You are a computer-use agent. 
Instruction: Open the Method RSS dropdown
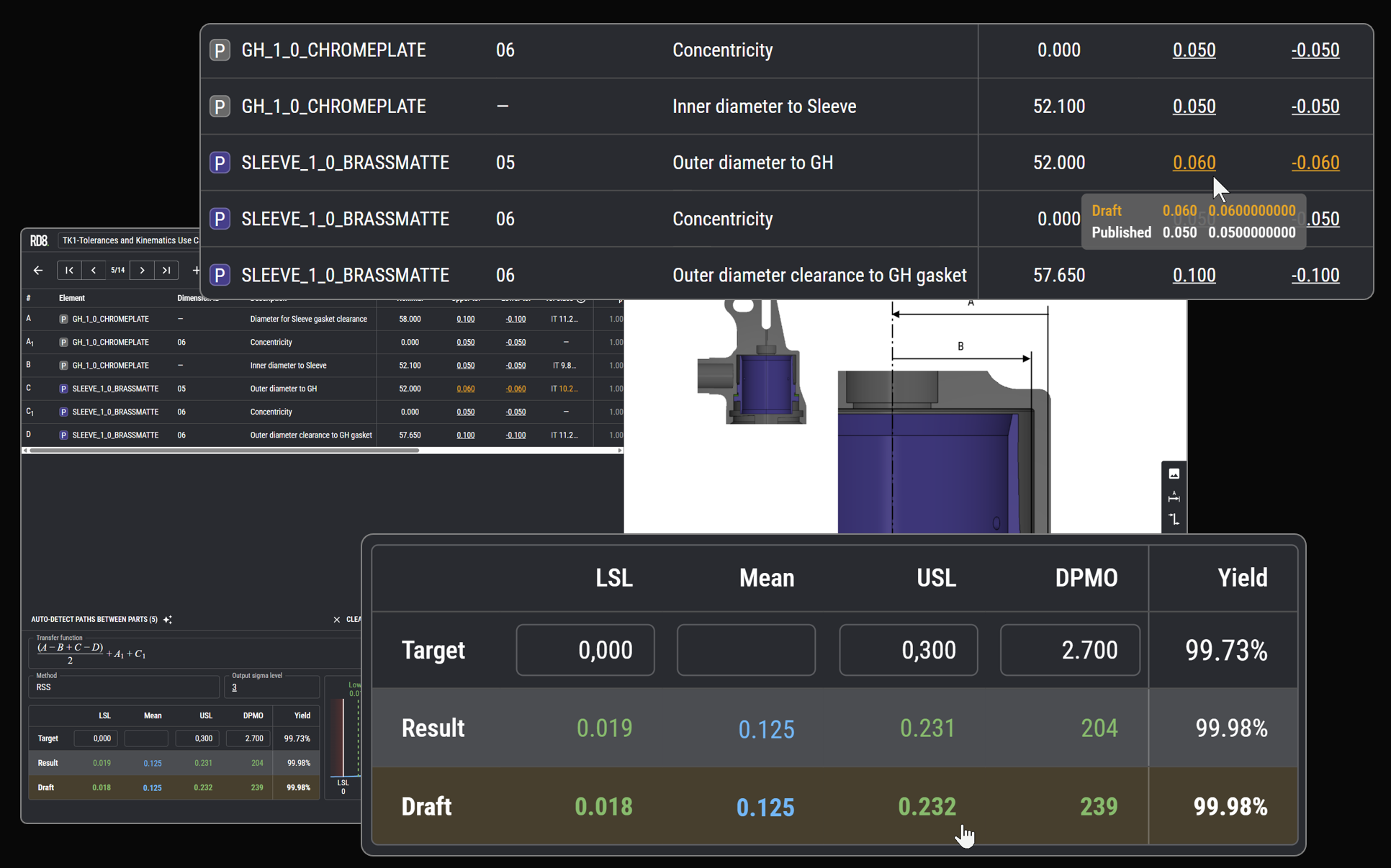click(123, 687)
